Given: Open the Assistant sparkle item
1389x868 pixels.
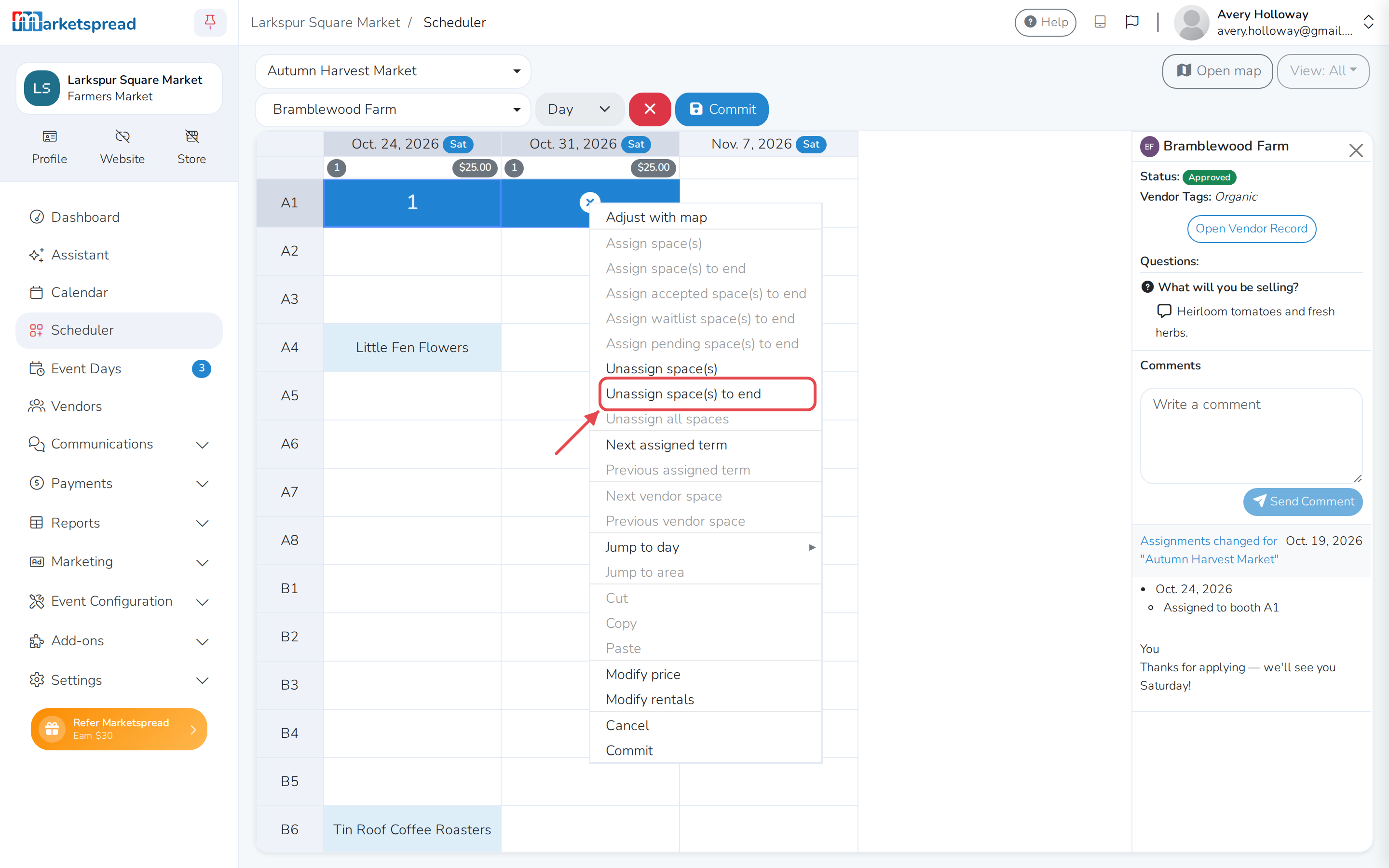Looking at the screenshot, I should pos(119,255).
